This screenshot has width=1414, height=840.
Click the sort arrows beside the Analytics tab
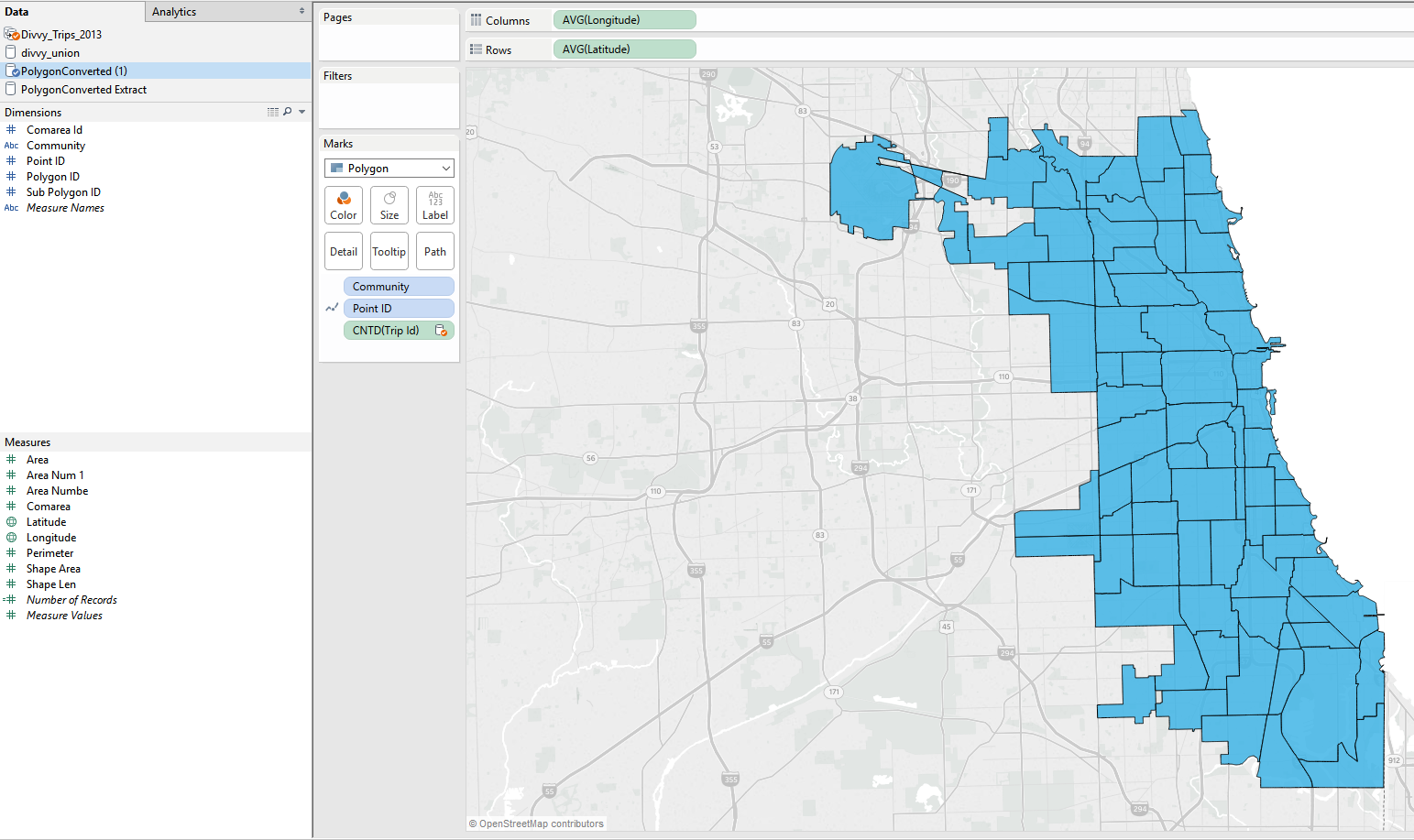pyautogui.click(x=301, y=11)
